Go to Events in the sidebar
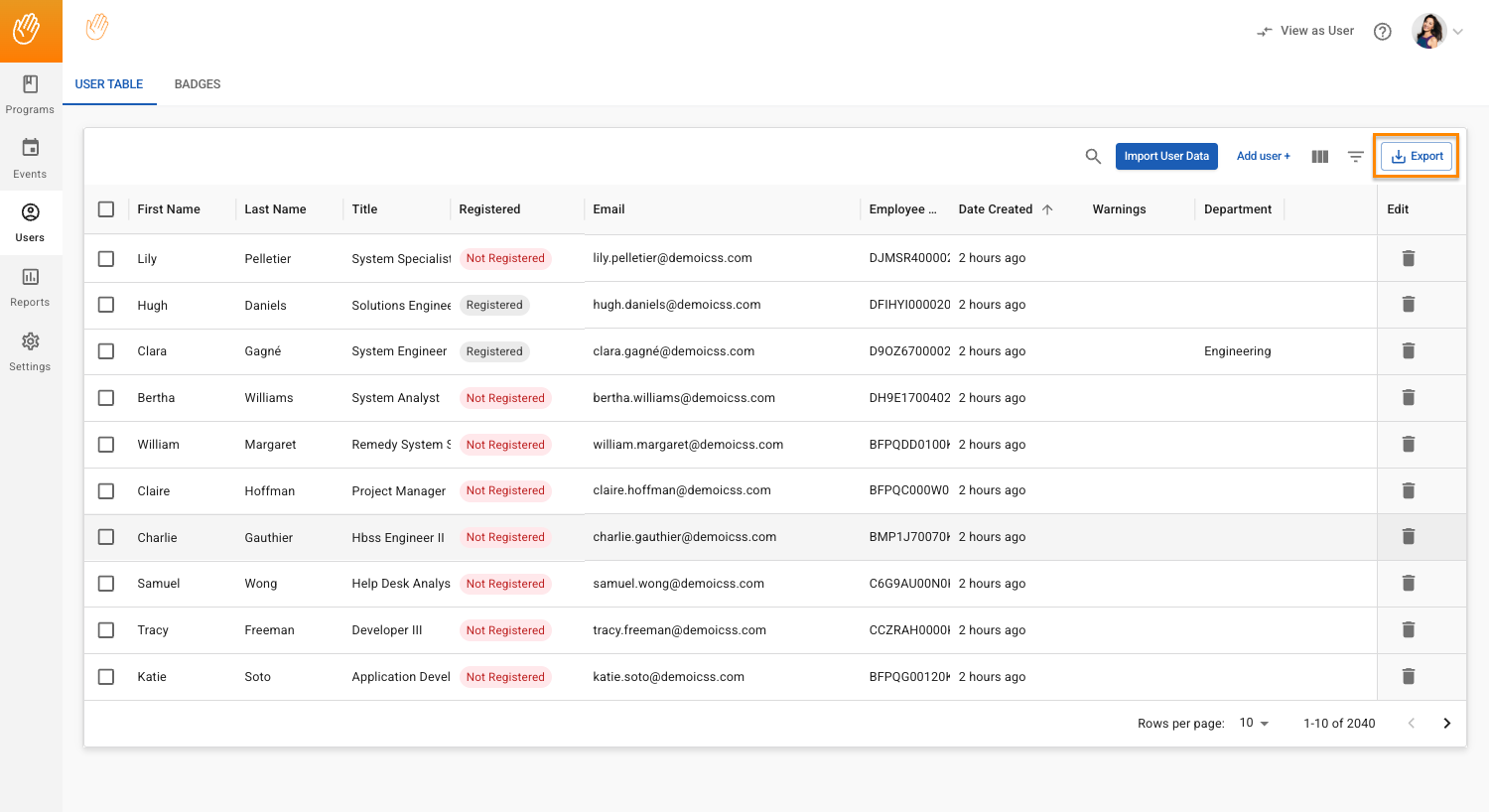Screen dimensions: 1489x812 30,159
